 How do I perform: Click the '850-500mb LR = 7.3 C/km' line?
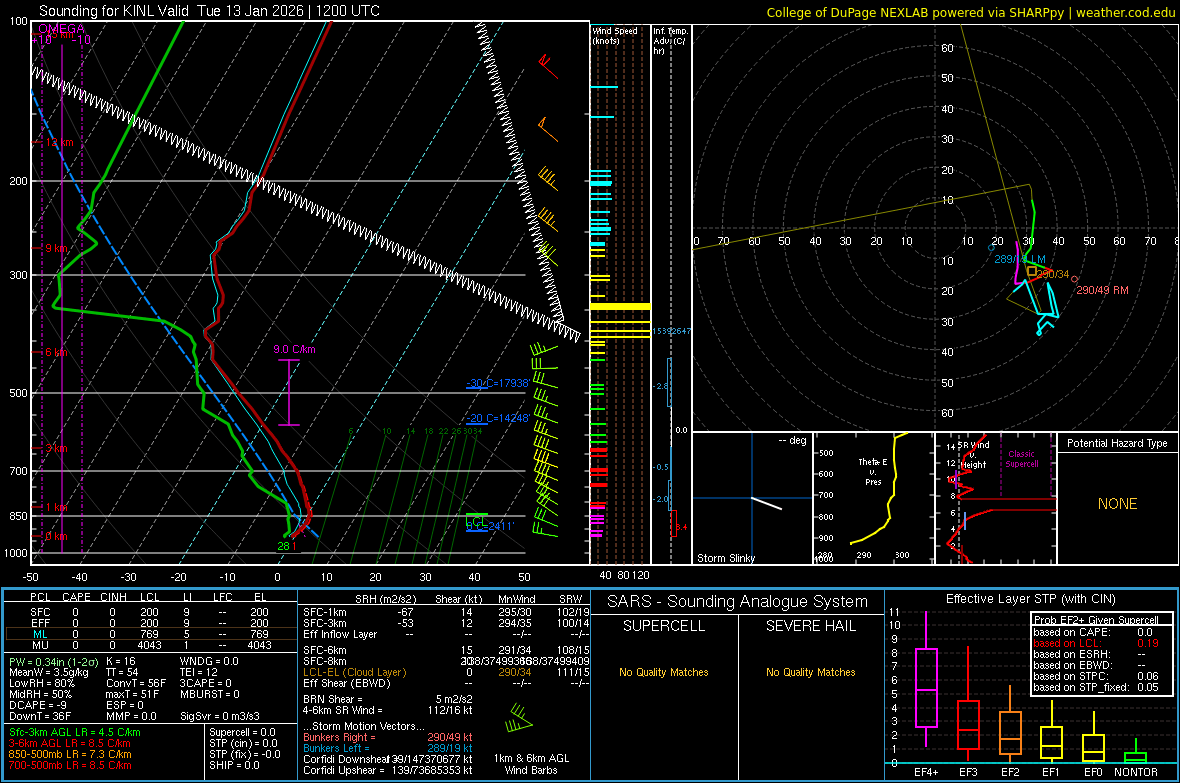click(x=70, y=754)
